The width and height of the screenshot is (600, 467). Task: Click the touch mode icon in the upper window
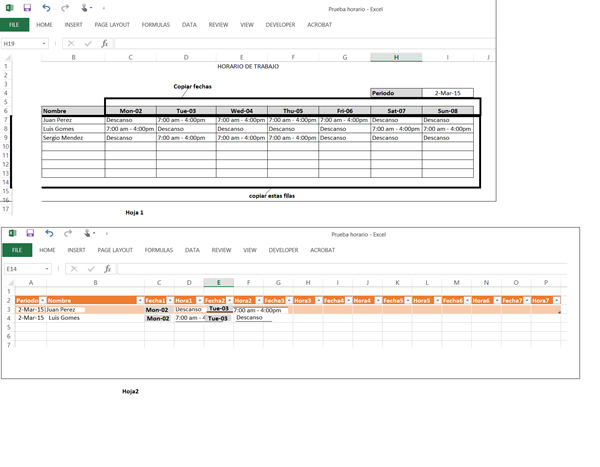pos(84,8)
